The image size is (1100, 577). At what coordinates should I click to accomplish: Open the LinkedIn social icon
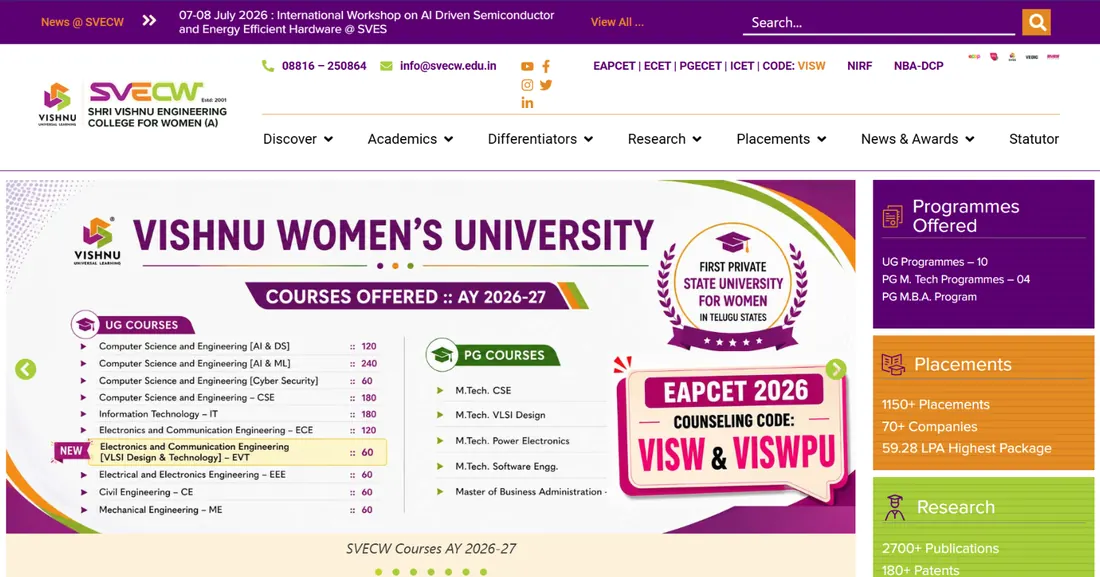coord(527,103)
